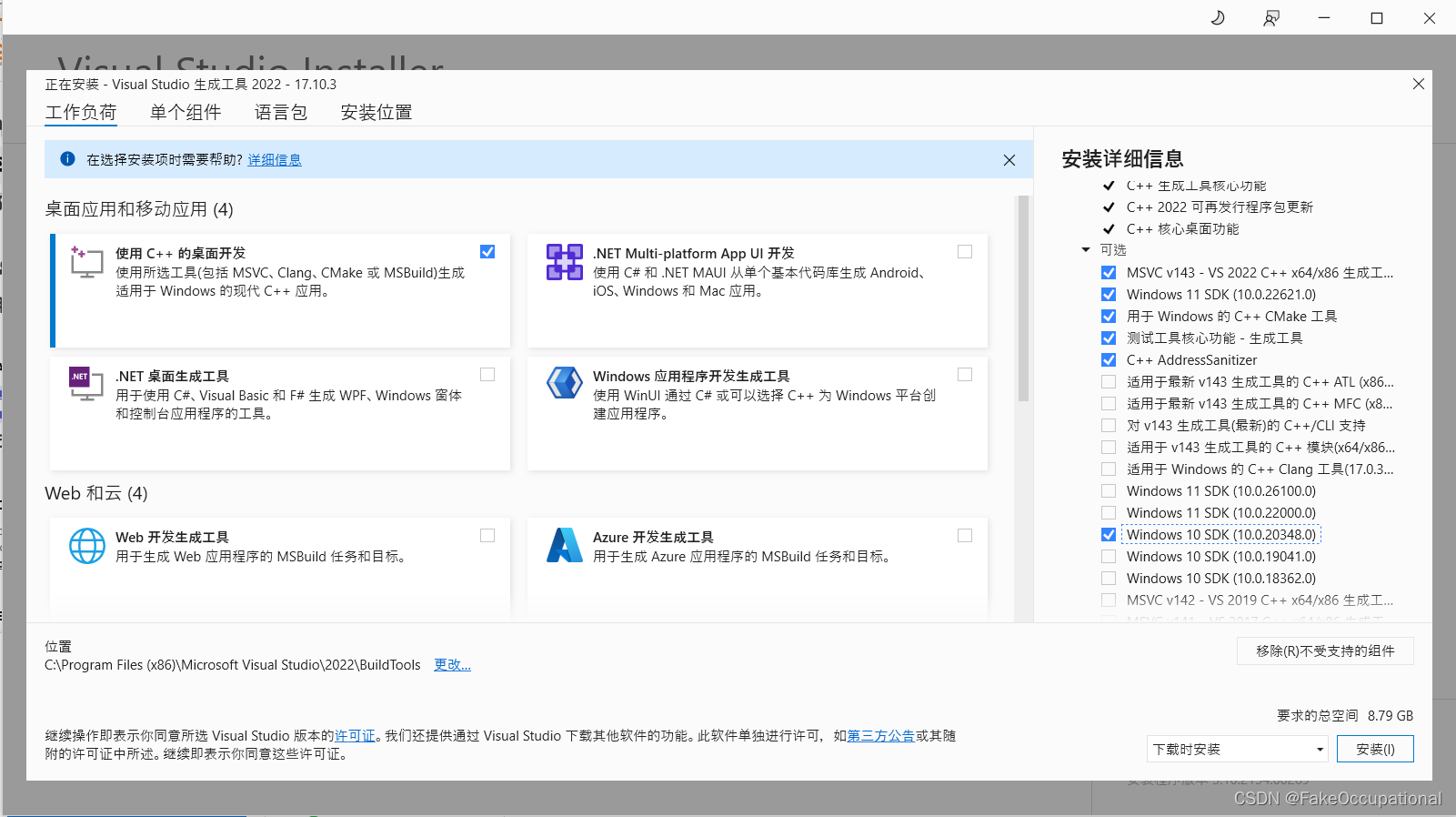Click 移除(R)不受支持的组件 button
The height and width of the screenshot is (817, 1456).
pyautogui.click(x=1325, y=651)
